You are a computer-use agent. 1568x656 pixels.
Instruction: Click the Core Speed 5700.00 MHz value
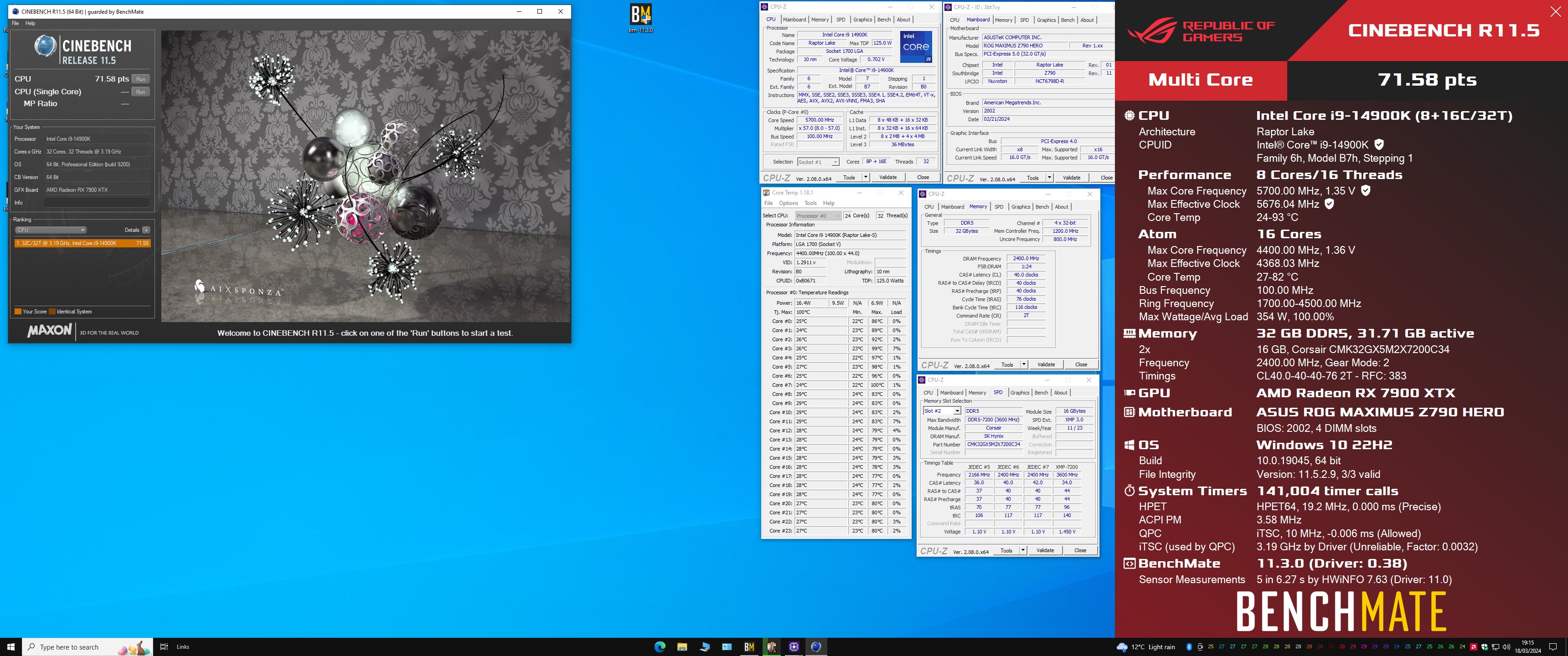[819, 120]
